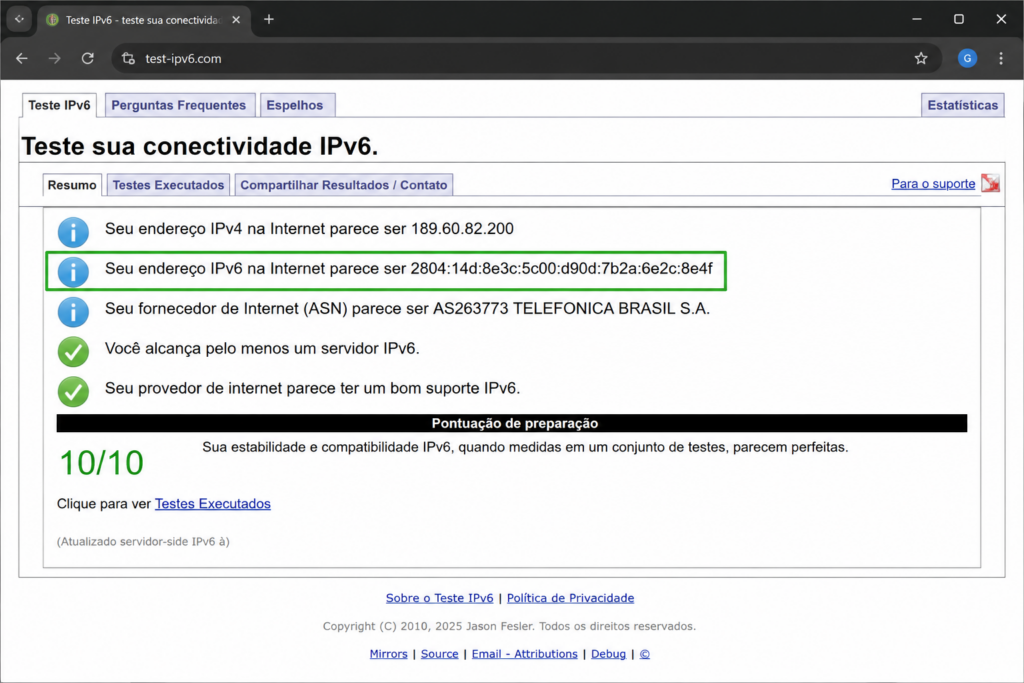Click AS263773 TELEFONICA BRASIL S.A. text

(x=571, y=308)
